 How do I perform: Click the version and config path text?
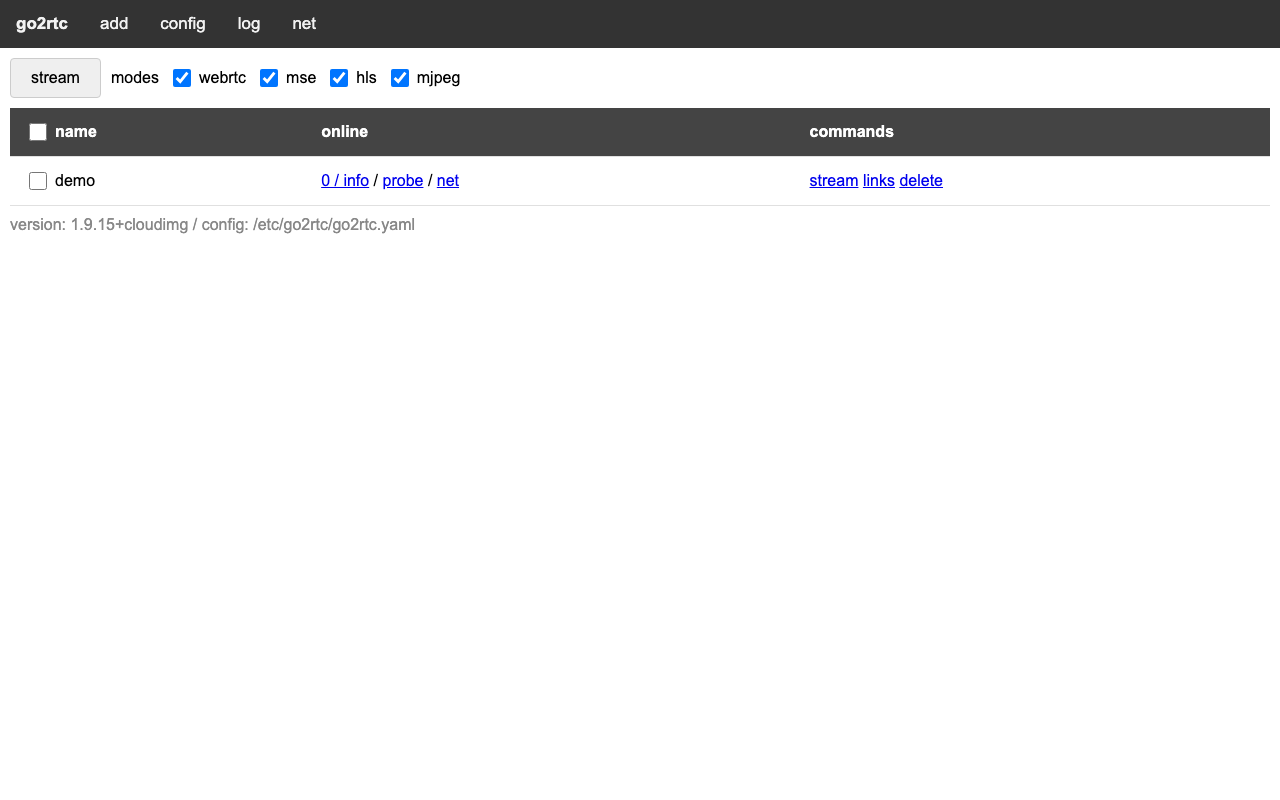click(x=212, y=225)
